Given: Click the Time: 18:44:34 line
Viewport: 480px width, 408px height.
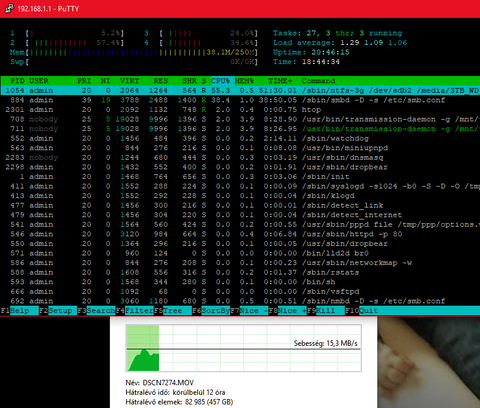Looking at the screenshot, I should (306, 62).
